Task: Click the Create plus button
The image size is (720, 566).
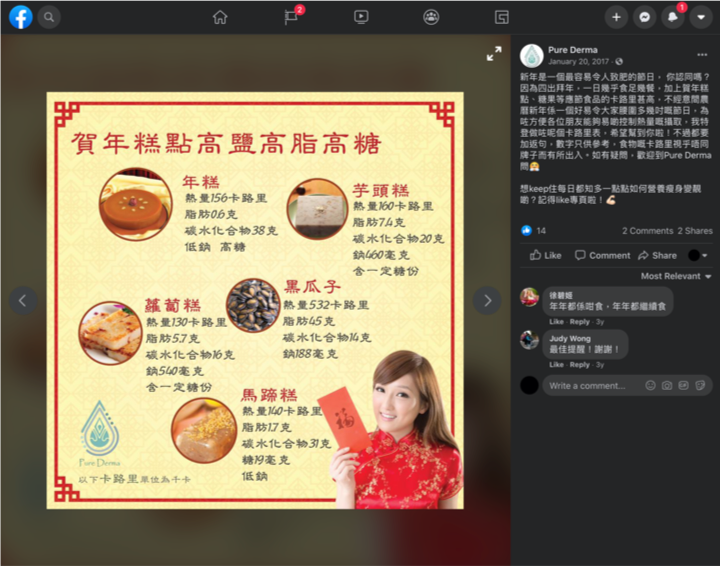Action: coord(617,17)
